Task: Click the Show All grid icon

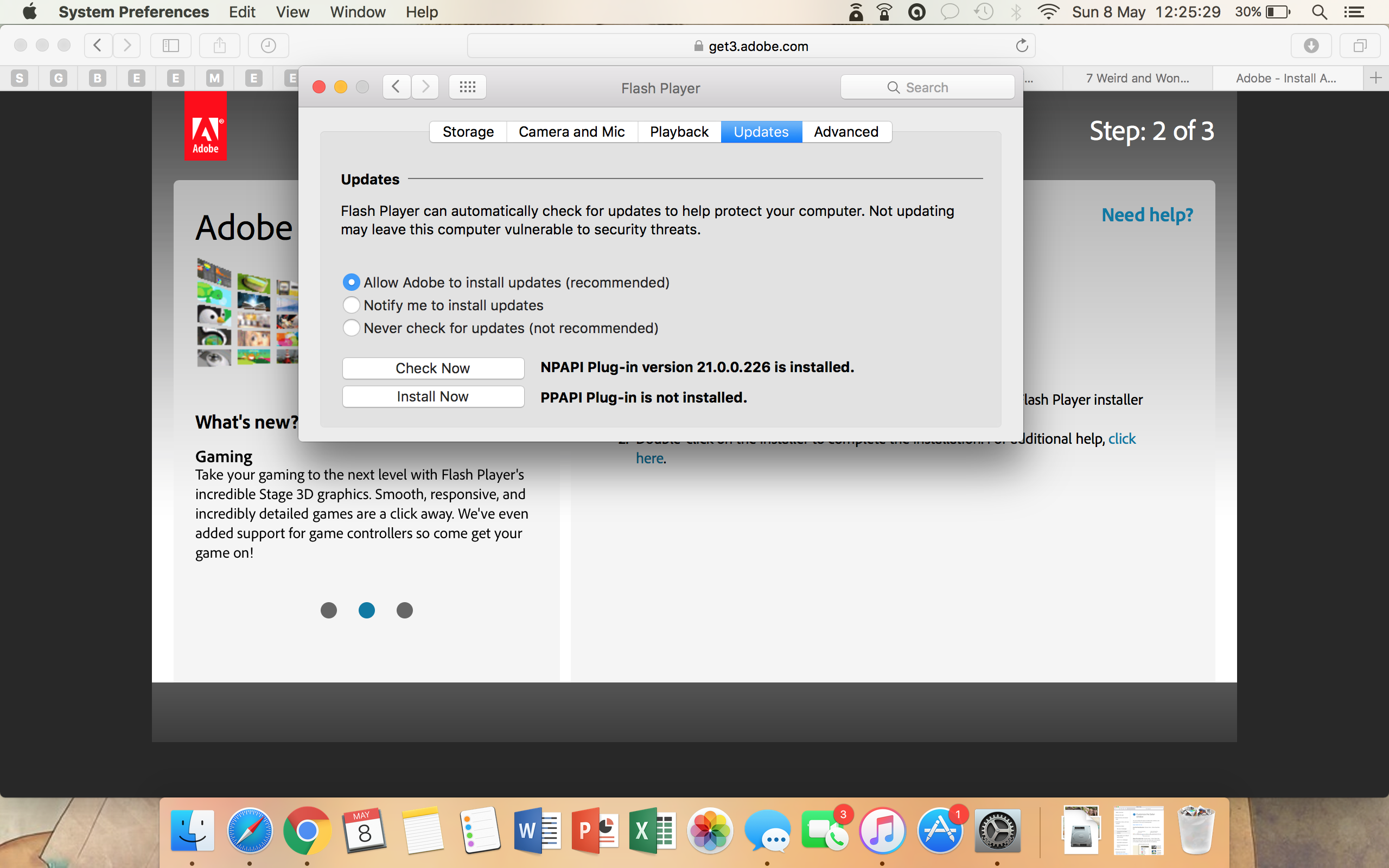Action: (467, 87)
